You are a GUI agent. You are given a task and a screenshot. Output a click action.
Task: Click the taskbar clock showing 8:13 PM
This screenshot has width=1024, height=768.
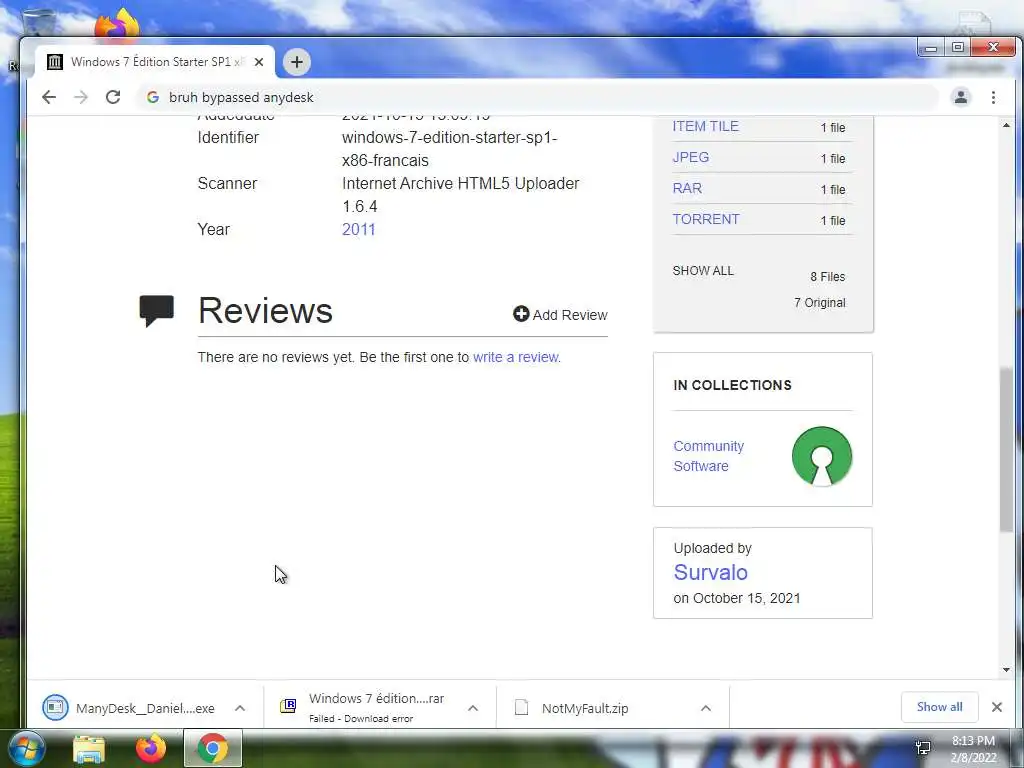[973, 749]
